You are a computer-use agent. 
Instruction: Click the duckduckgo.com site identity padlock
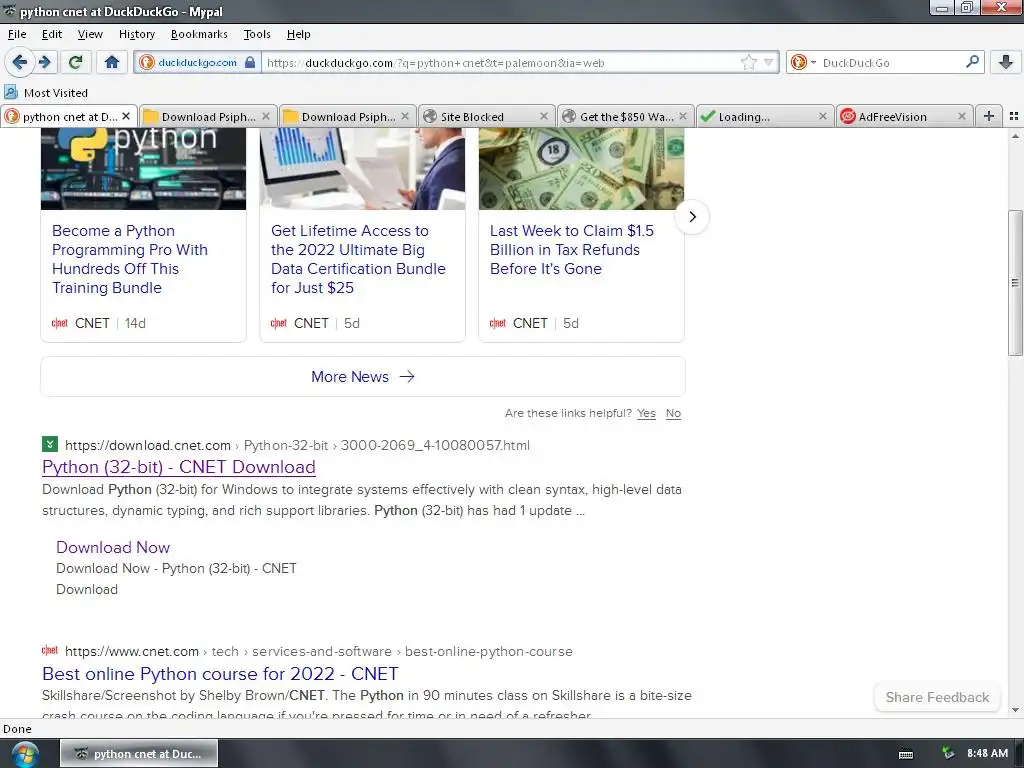(x=249, y=63)
